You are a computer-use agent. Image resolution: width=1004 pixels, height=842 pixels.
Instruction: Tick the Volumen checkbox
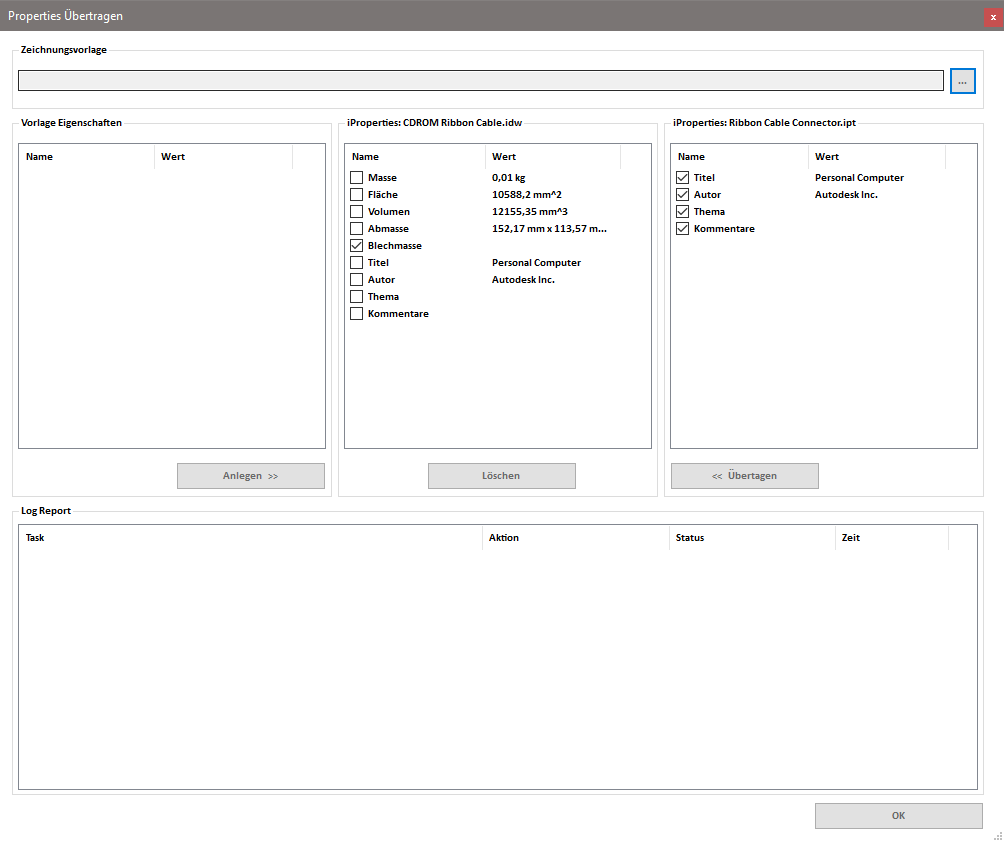357,212
